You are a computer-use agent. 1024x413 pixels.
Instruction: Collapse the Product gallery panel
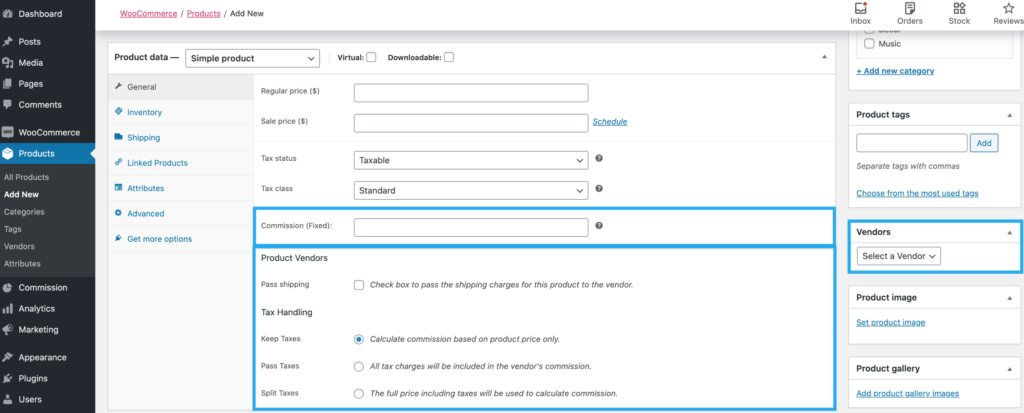click(x=1010, y=369)
